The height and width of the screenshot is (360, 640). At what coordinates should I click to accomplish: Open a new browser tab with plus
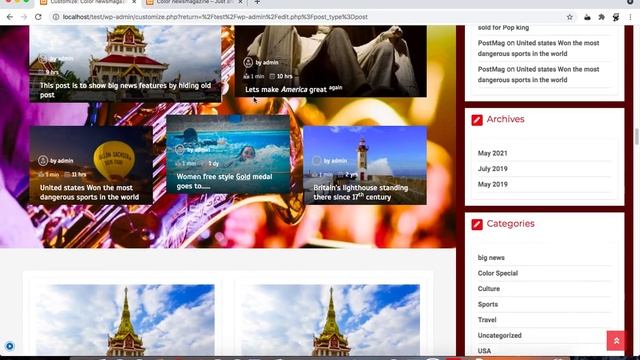[x=257, y=2]
